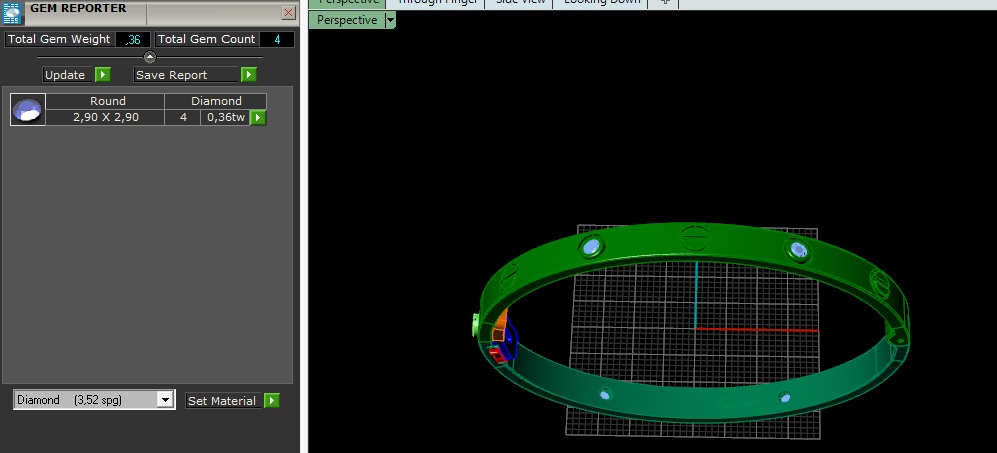Click the Total Gem Count value field

pyautogui.click(x=277, y=39)
